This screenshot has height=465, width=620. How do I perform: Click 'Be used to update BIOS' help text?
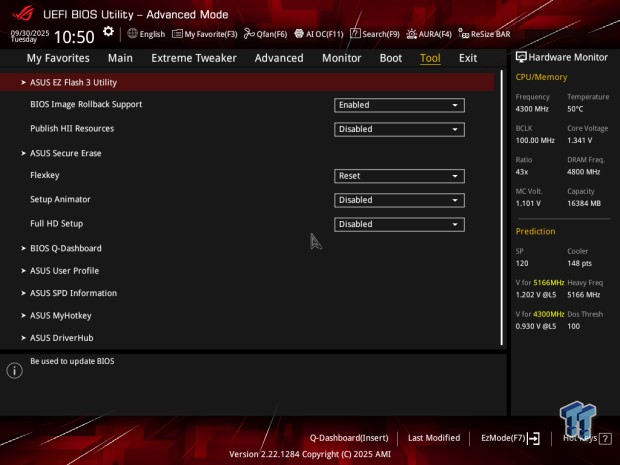pyautogui.click(x=72, y=361)
